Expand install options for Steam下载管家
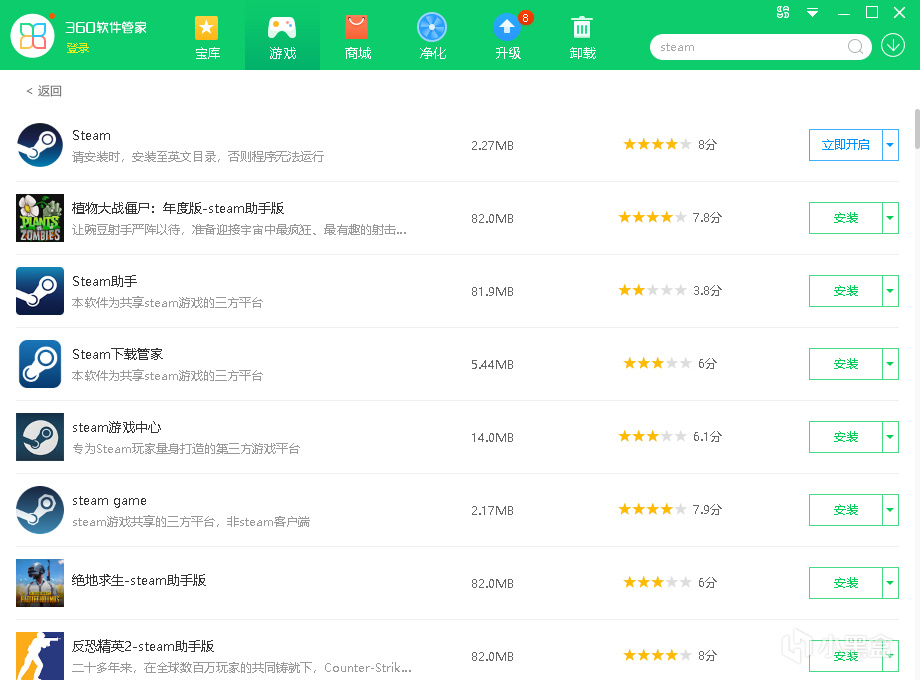This screenshot has width=920, height=680. 890,364
